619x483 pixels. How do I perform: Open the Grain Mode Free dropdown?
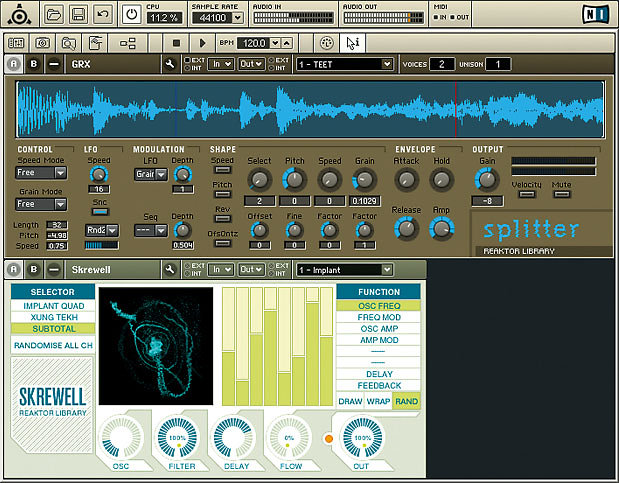pyautogui.click(x=41, y=204)
